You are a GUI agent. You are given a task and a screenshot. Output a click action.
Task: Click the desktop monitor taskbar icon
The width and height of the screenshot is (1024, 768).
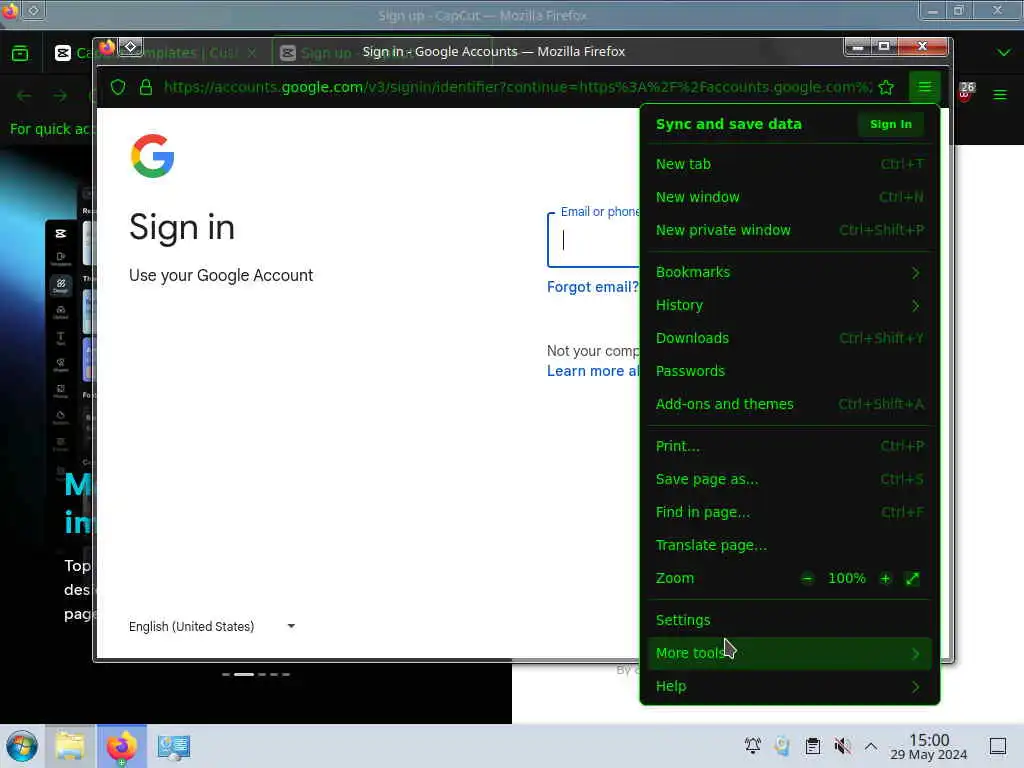pos(174,746)
